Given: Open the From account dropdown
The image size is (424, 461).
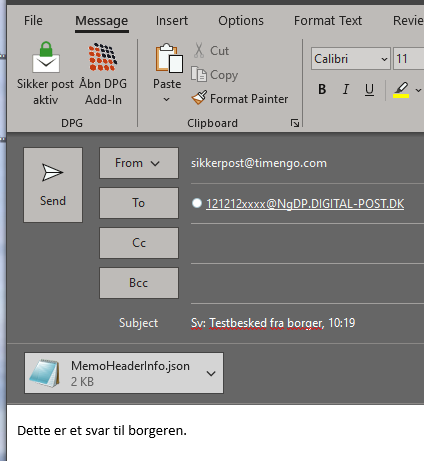Looking at the screenshot, I should point(139,163).
